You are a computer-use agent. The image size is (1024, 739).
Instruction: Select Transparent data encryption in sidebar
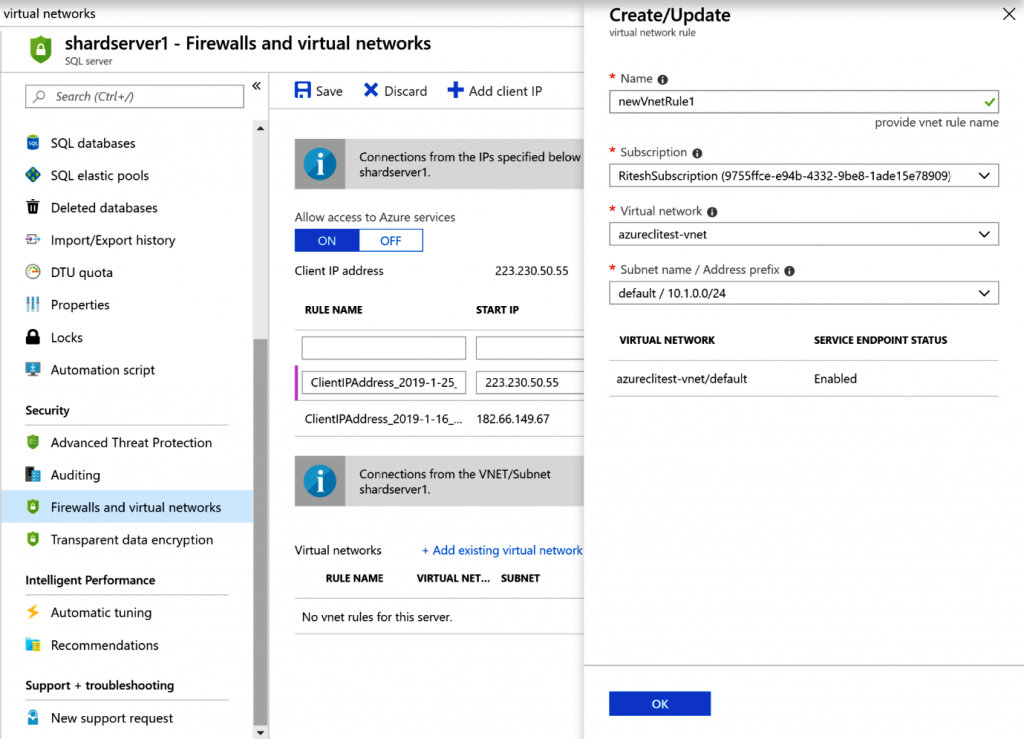(132, 540)
